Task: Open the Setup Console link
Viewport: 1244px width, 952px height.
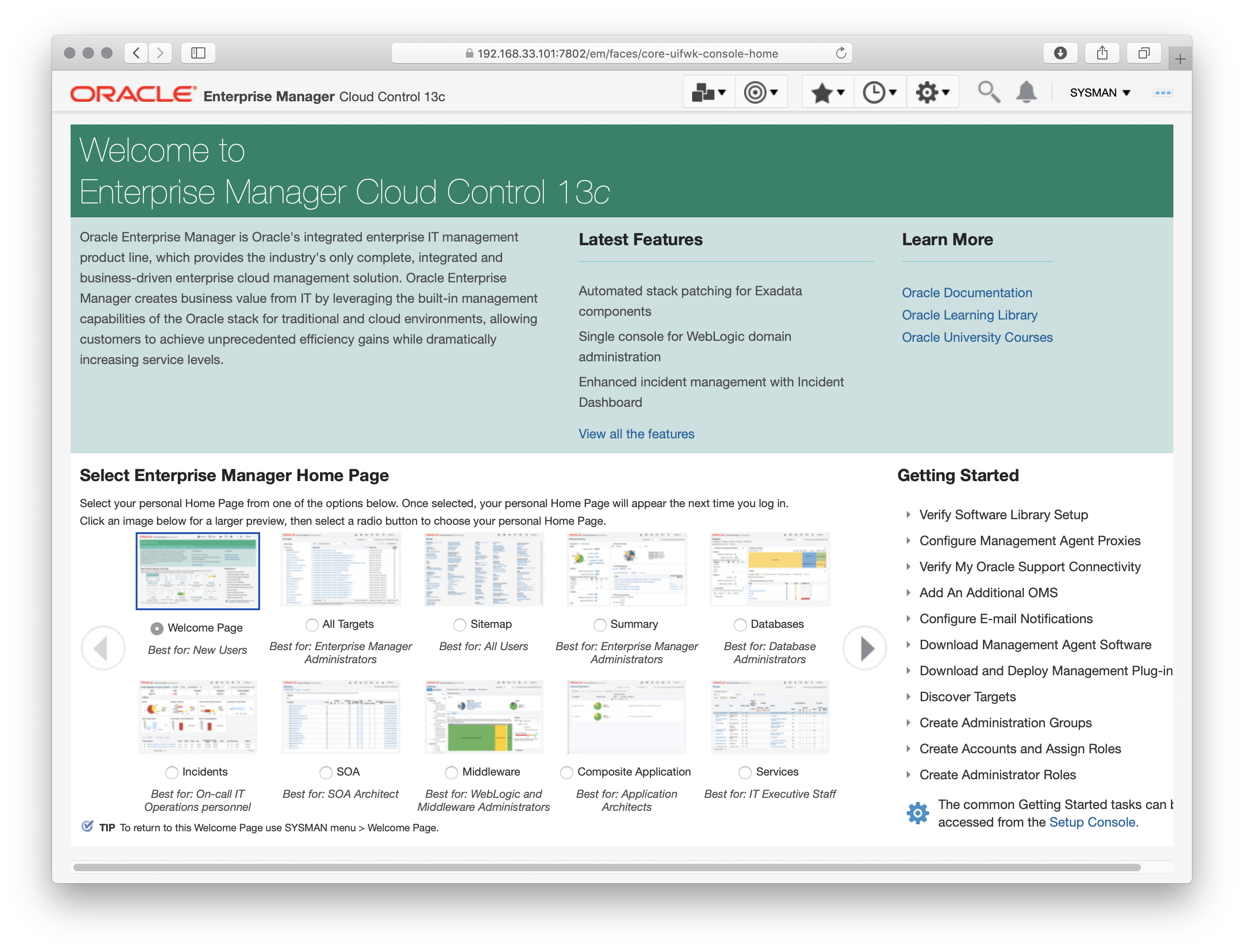Action: (1093, 822)
